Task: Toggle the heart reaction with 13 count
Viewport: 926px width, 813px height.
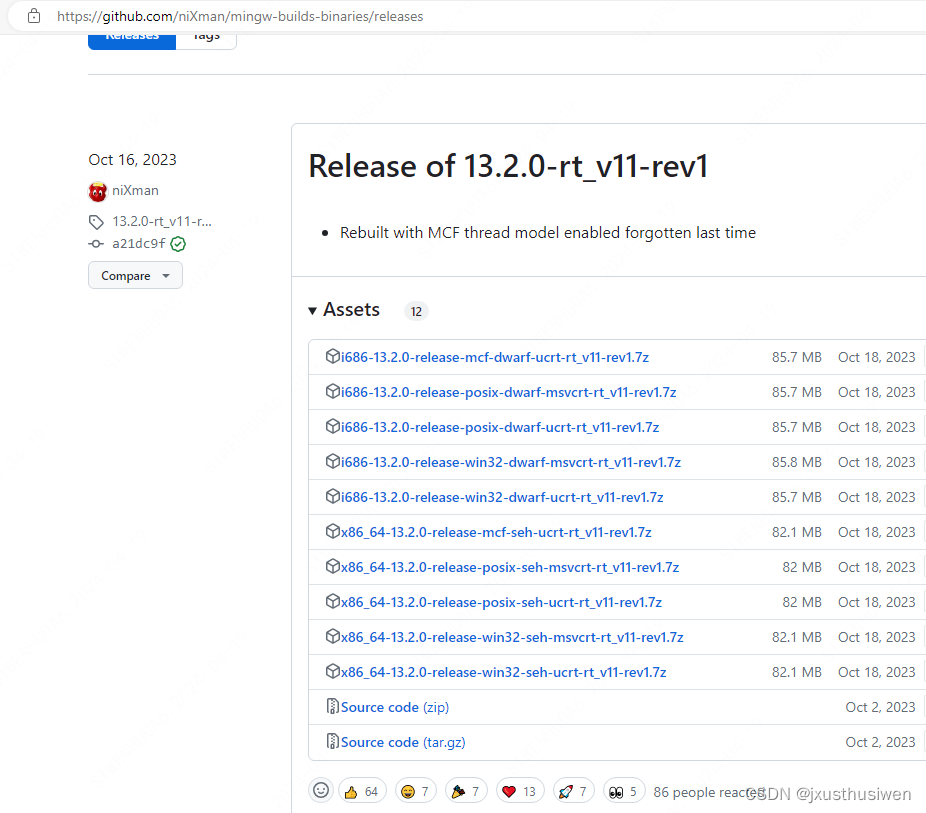Action: click(x=520, y=790)
